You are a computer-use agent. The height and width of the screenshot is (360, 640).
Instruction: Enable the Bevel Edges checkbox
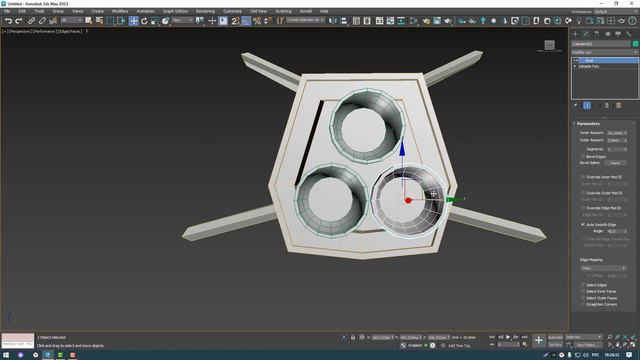click(583, 157)
